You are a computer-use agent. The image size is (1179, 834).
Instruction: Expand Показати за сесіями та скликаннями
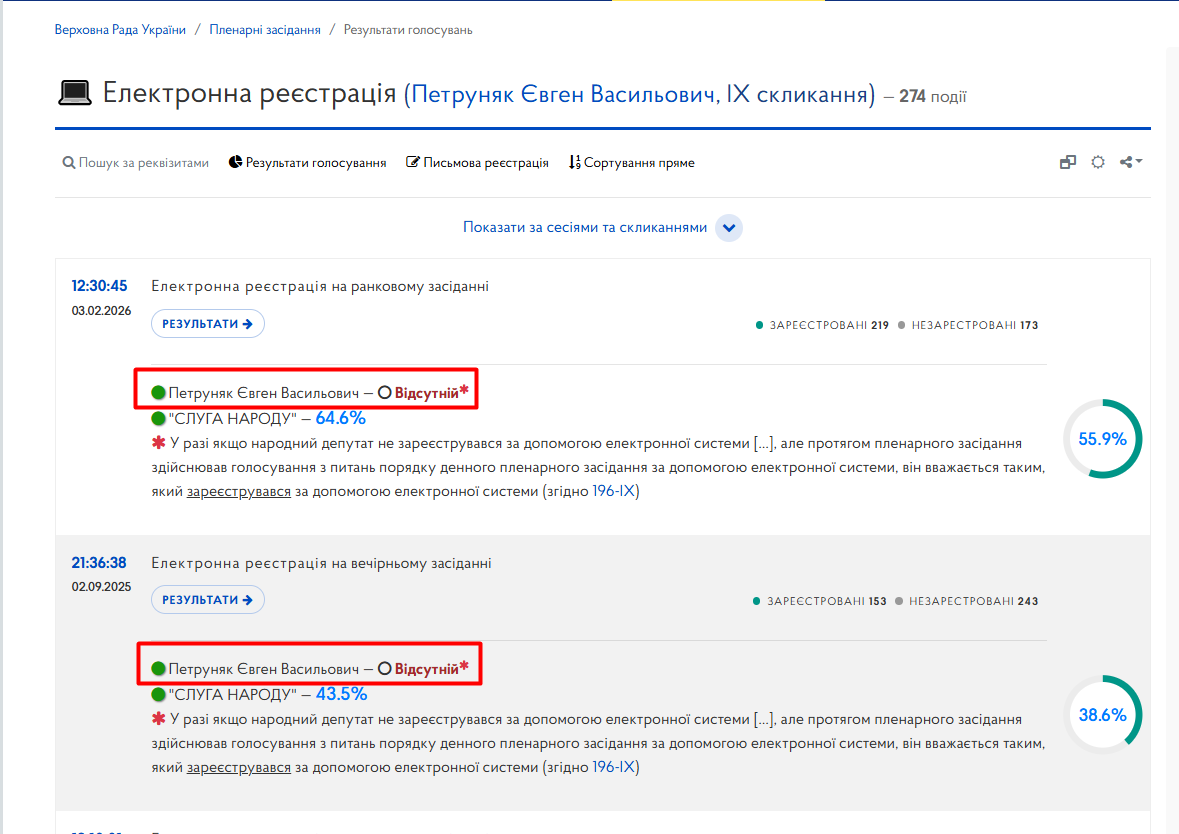(585, 227)
